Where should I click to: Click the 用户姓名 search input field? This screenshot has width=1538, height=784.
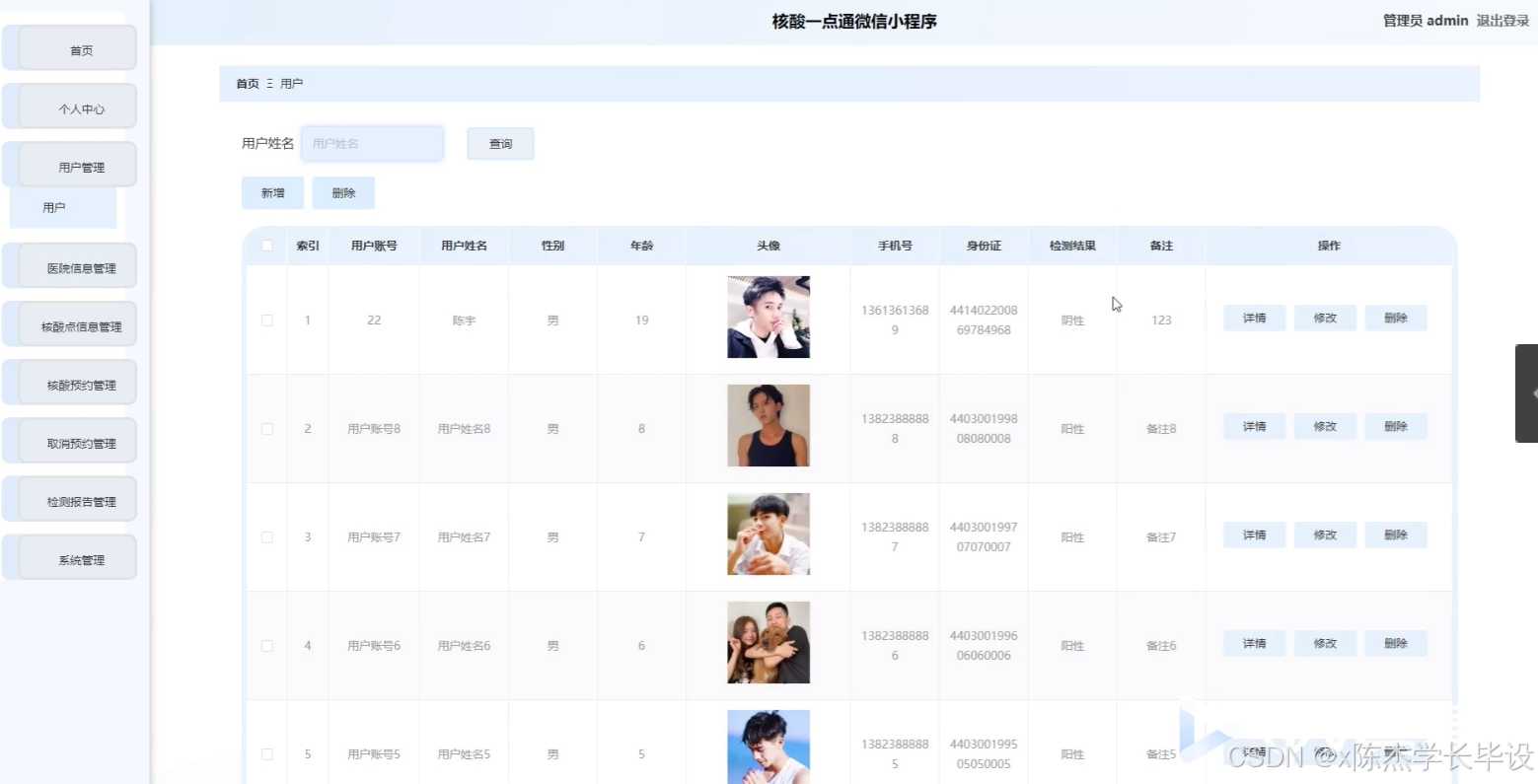tap(372, 143)
